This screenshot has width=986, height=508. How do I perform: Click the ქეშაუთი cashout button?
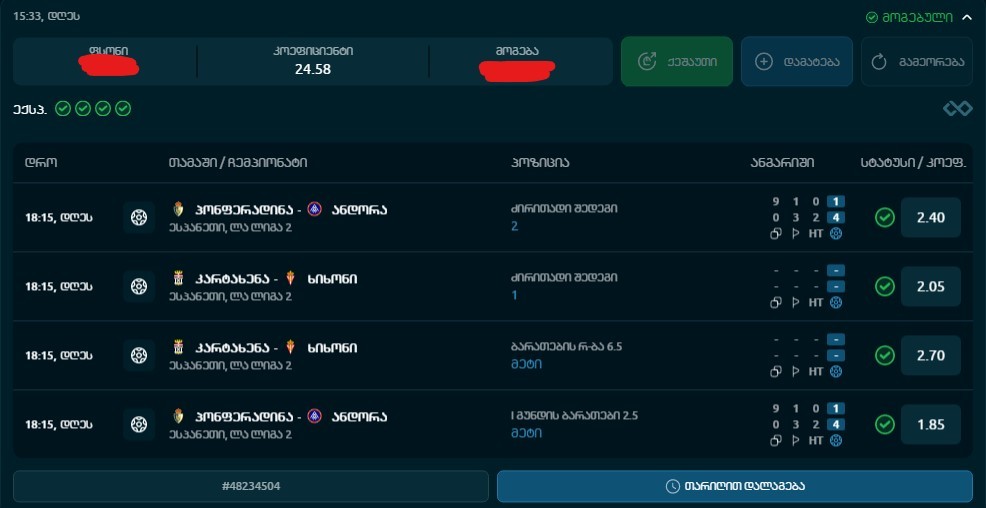677,61
